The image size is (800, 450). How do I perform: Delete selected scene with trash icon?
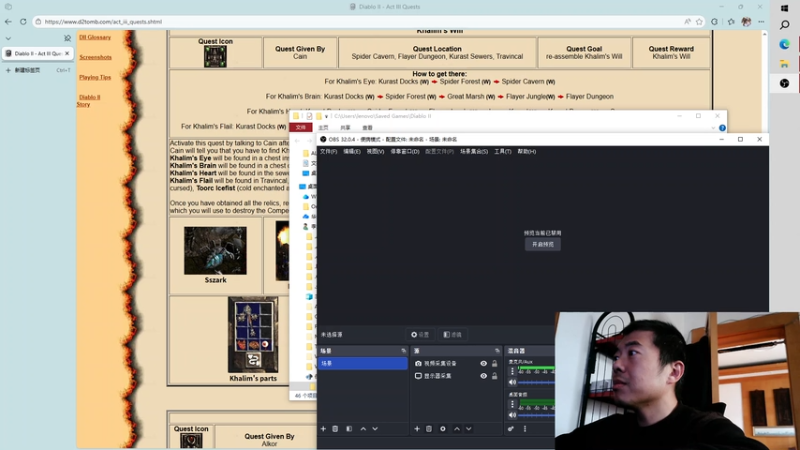coord(335,429)
